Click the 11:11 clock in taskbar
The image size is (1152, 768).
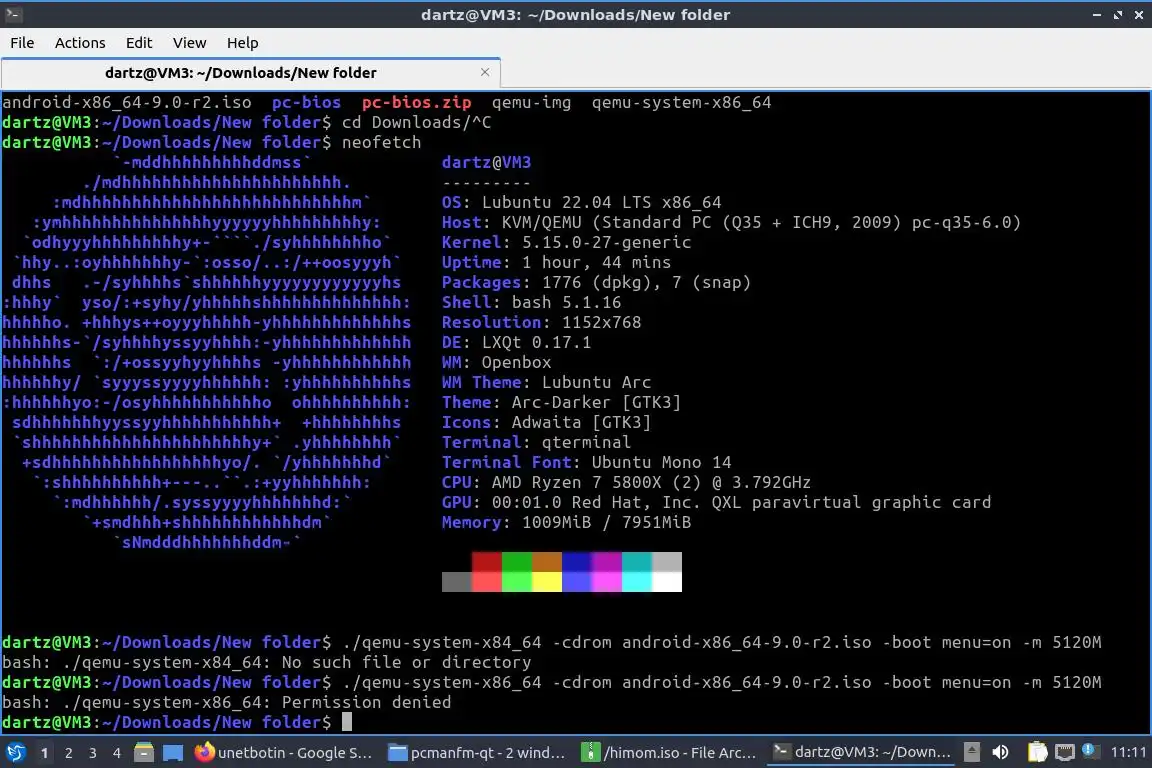(x=1128, y=752)
